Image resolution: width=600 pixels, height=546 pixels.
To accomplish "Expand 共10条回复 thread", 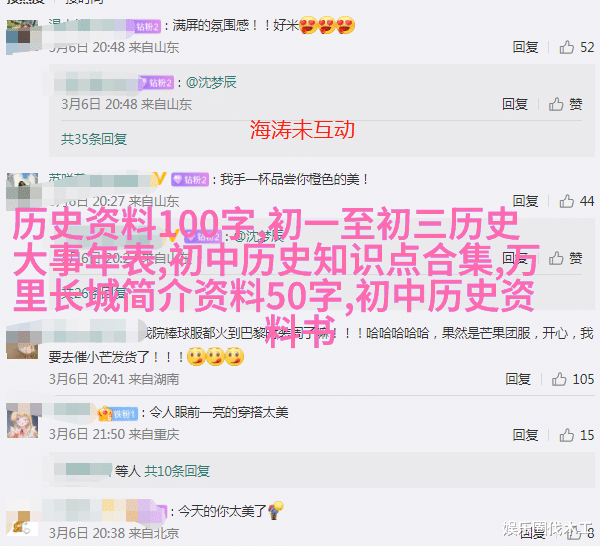I will (x=177, y=471).
